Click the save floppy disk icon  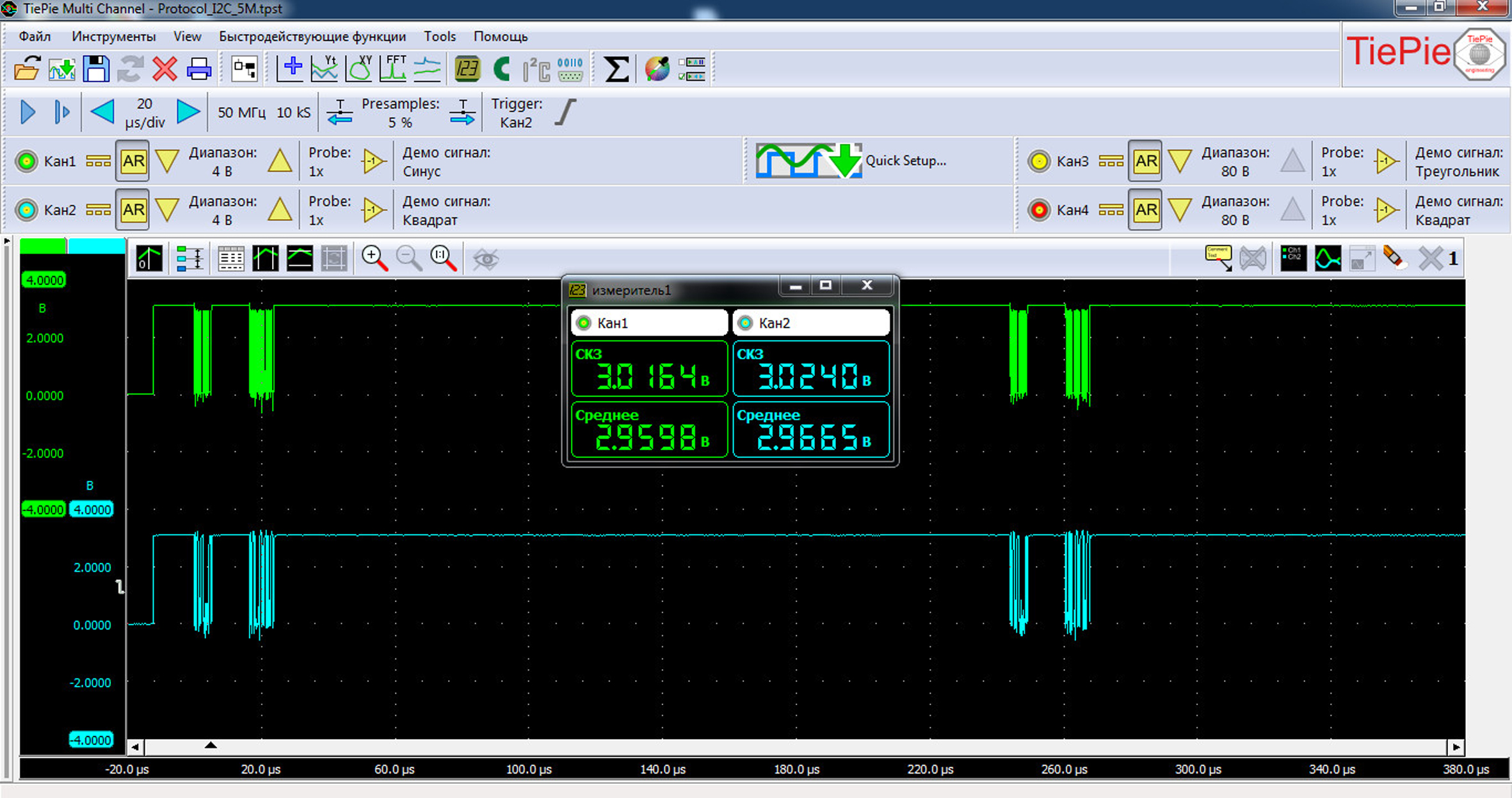click(96, 69)
